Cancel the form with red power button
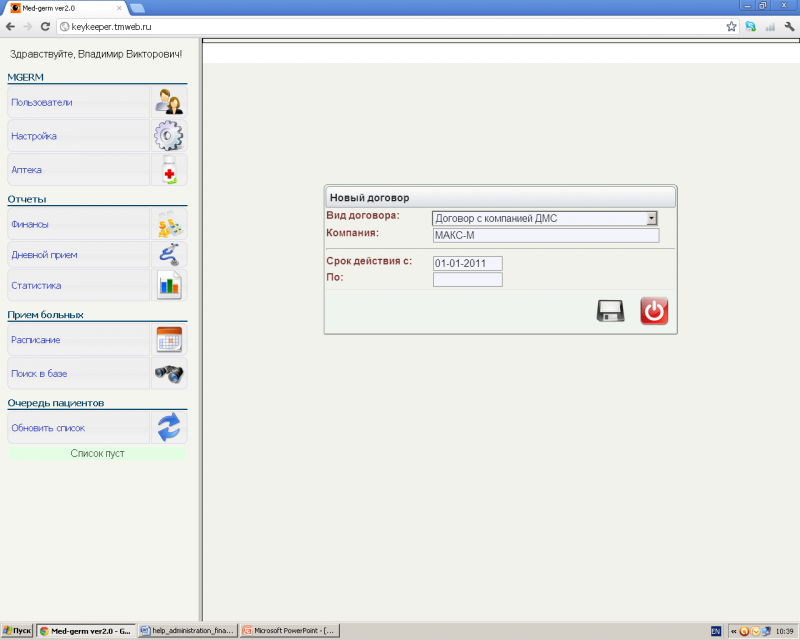Screen dimensions: 800x640 coord(654,311)
